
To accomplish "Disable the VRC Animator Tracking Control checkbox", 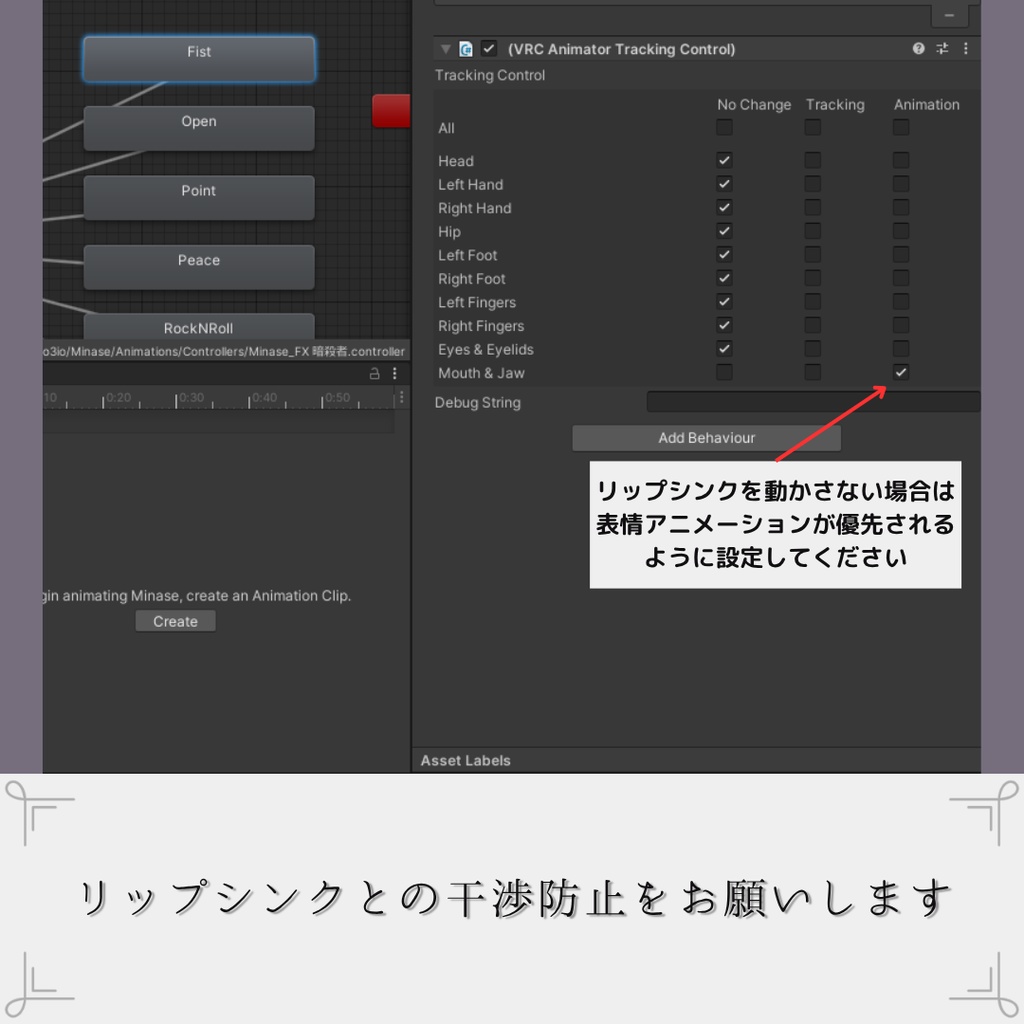I will point(488,48).
